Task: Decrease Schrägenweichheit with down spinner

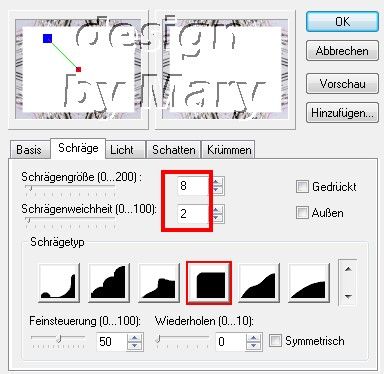Action: coord(217,218)
